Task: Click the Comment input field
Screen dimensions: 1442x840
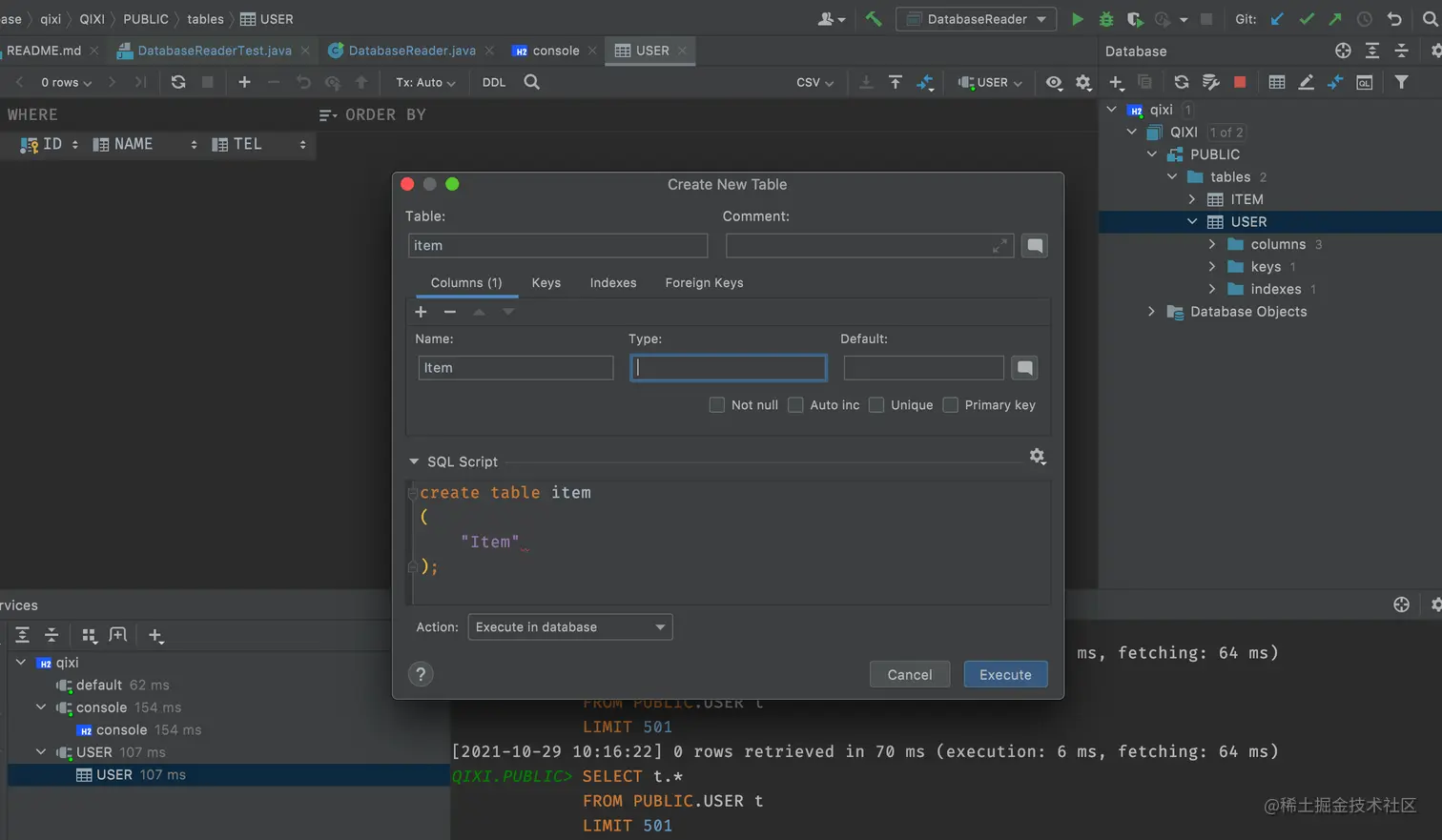Action: click(x=869, y=246)
